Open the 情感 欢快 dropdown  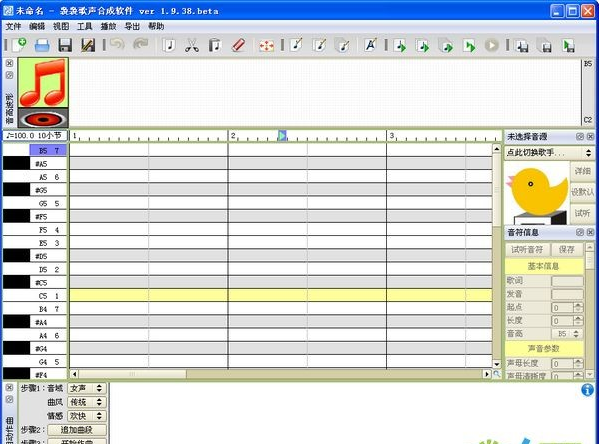click(x=87, y=416)
